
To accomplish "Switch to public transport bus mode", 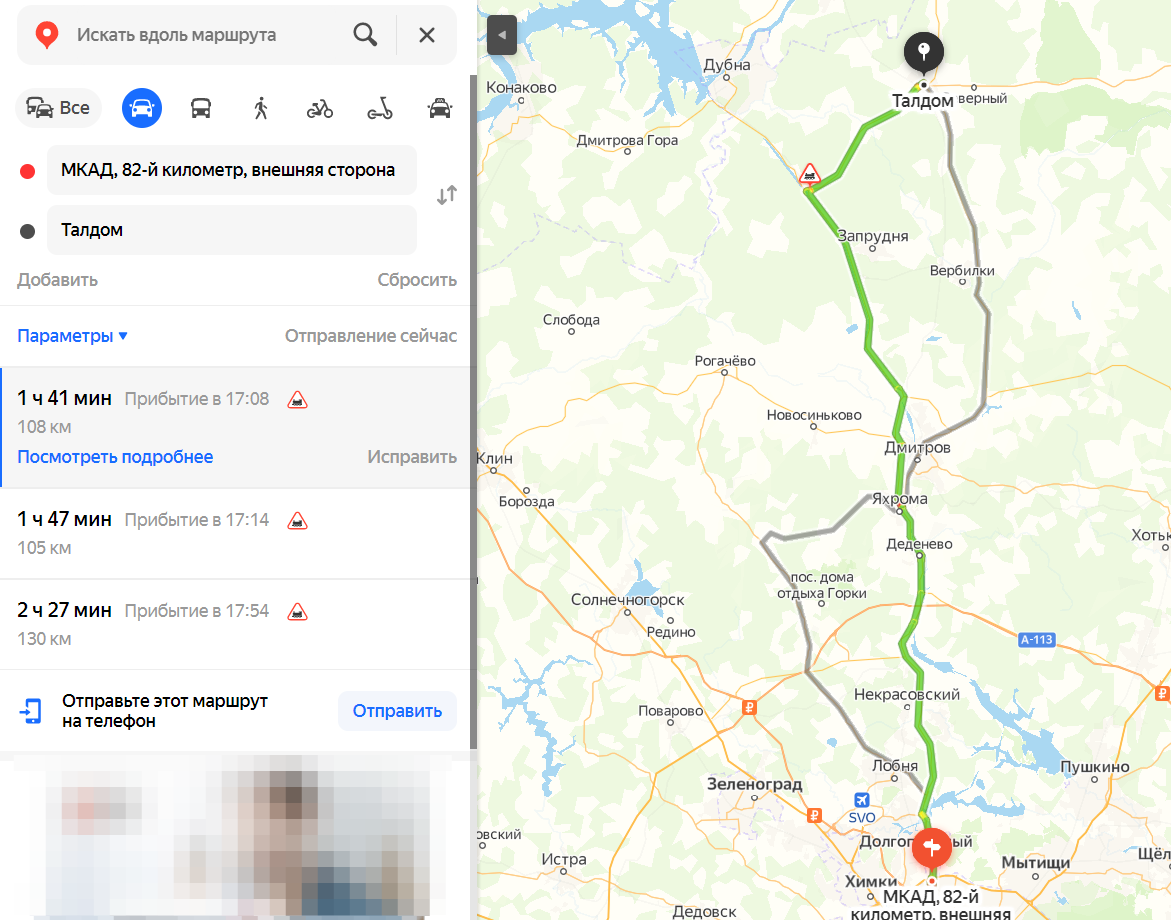I will click(201, 108).
